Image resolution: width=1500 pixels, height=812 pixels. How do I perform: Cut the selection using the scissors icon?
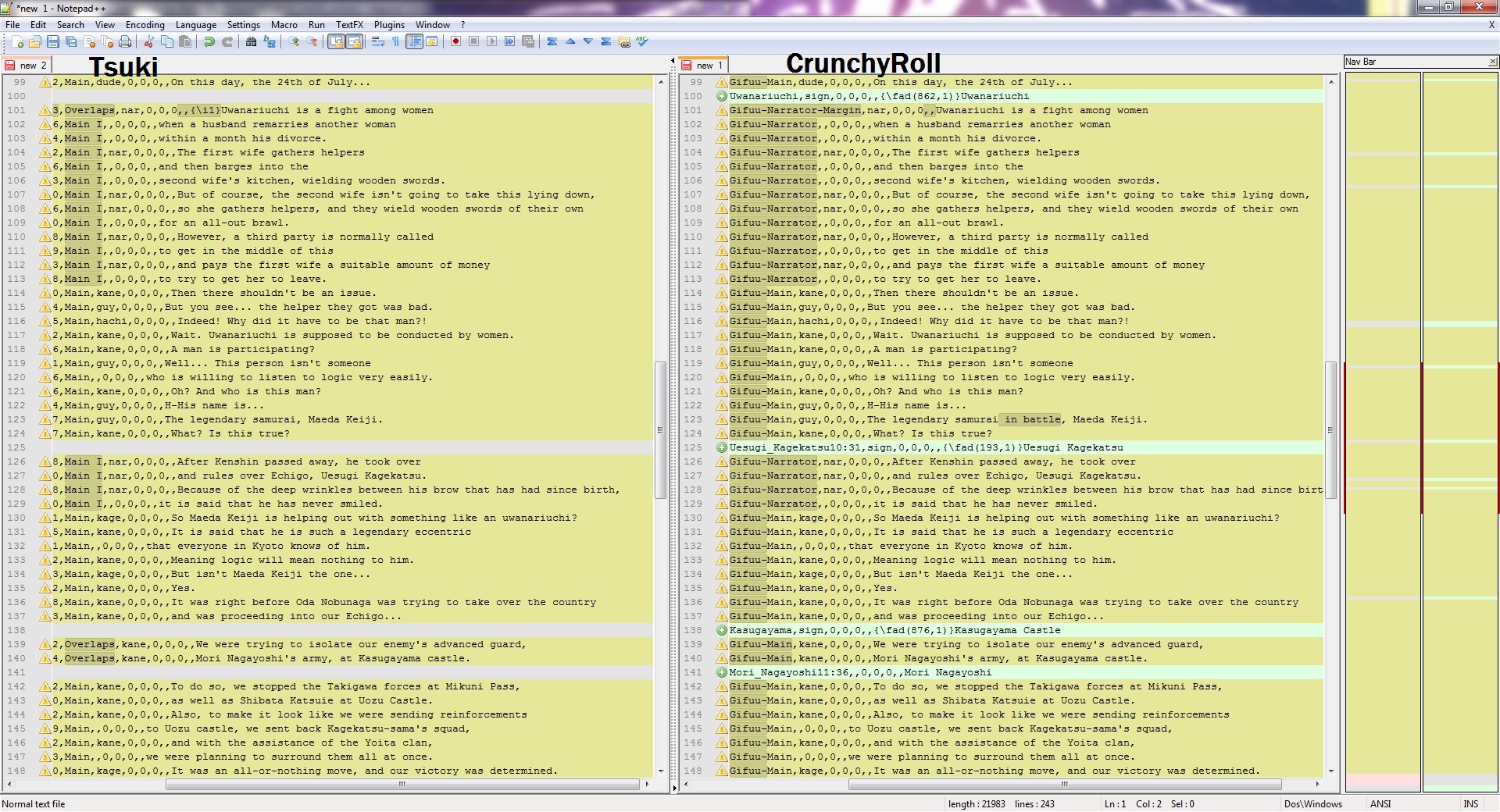pyautogui.click(x=148, y=42)
